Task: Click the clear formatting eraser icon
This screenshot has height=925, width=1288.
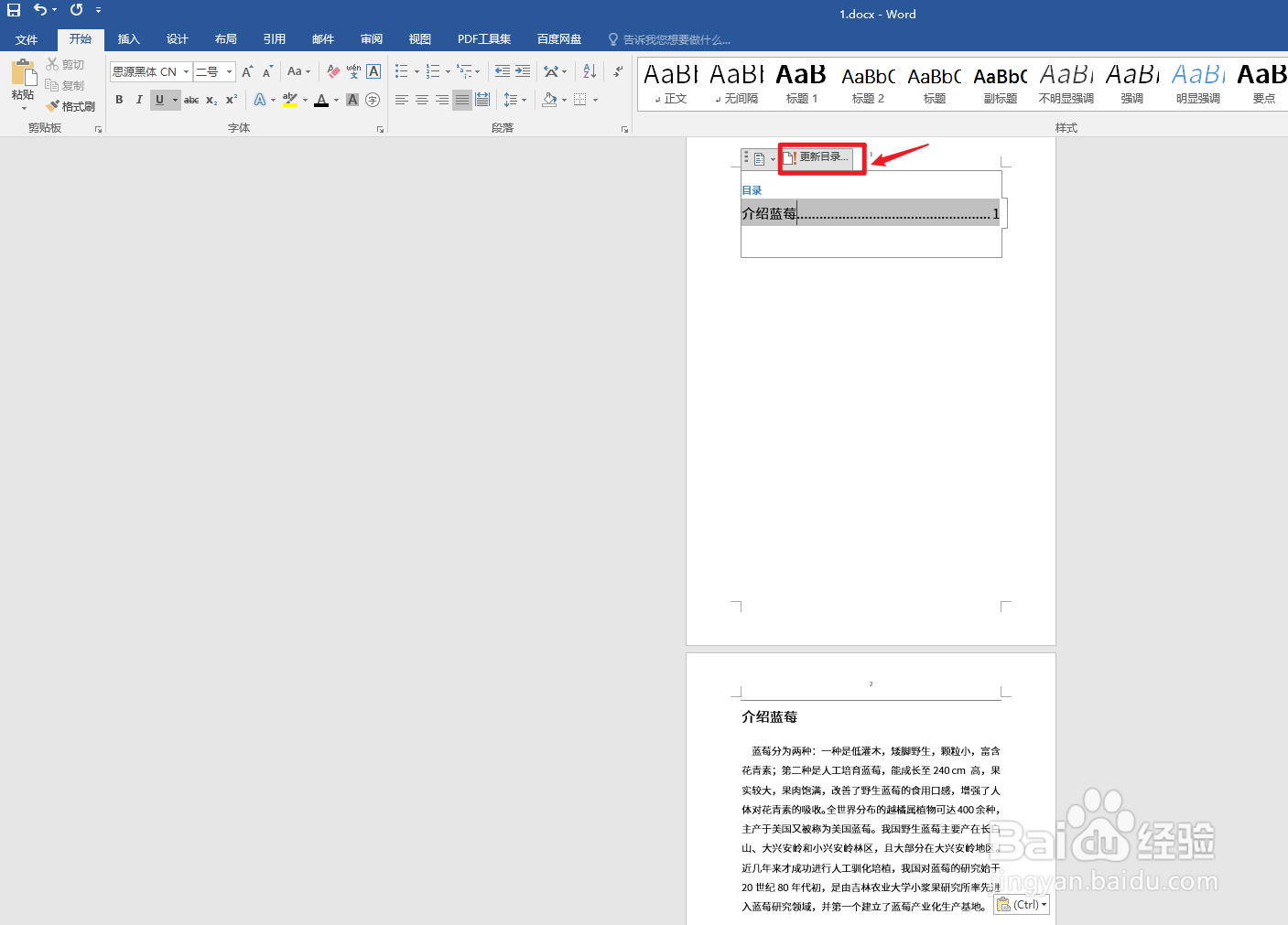Action: tap(333, 71)
